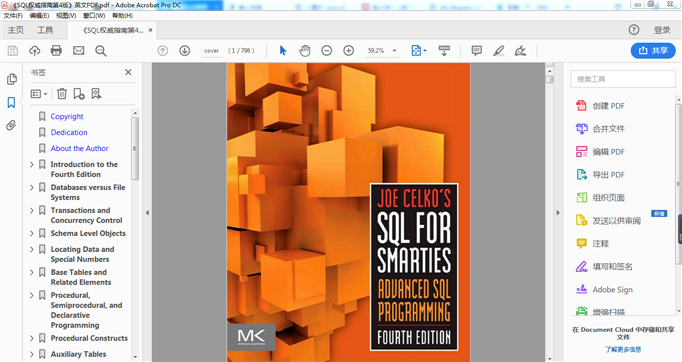Open 导出 PDF tool

600,175
